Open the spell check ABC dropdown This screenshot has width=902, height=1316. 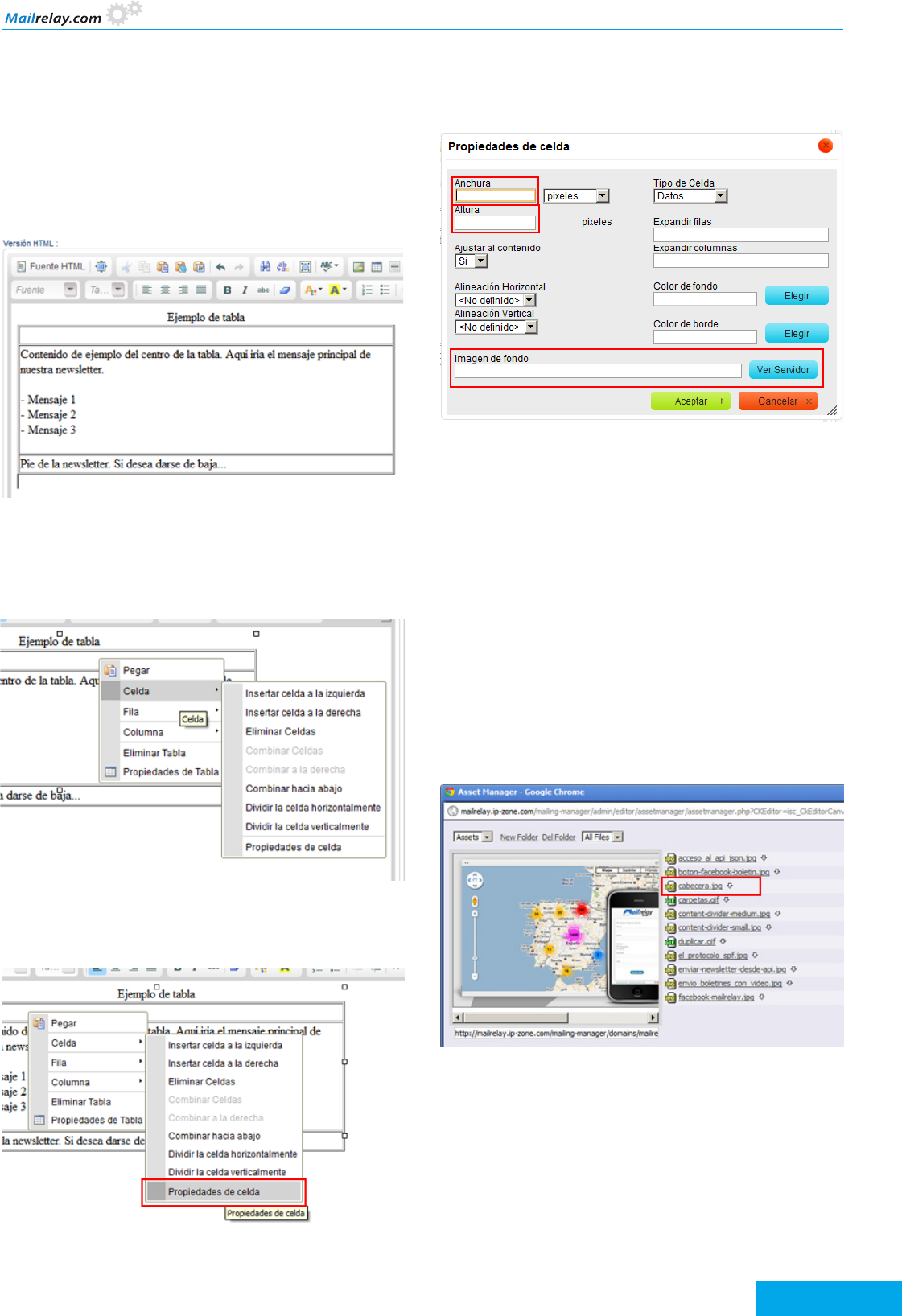(x=329, y=267)
